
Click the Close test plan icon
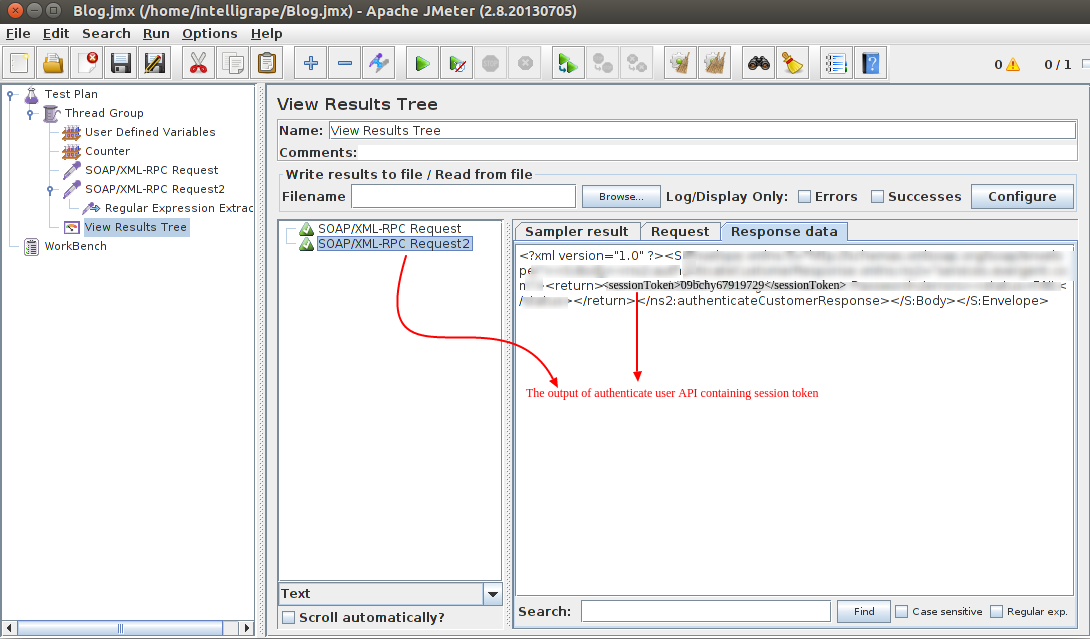[x=88, y=63]
